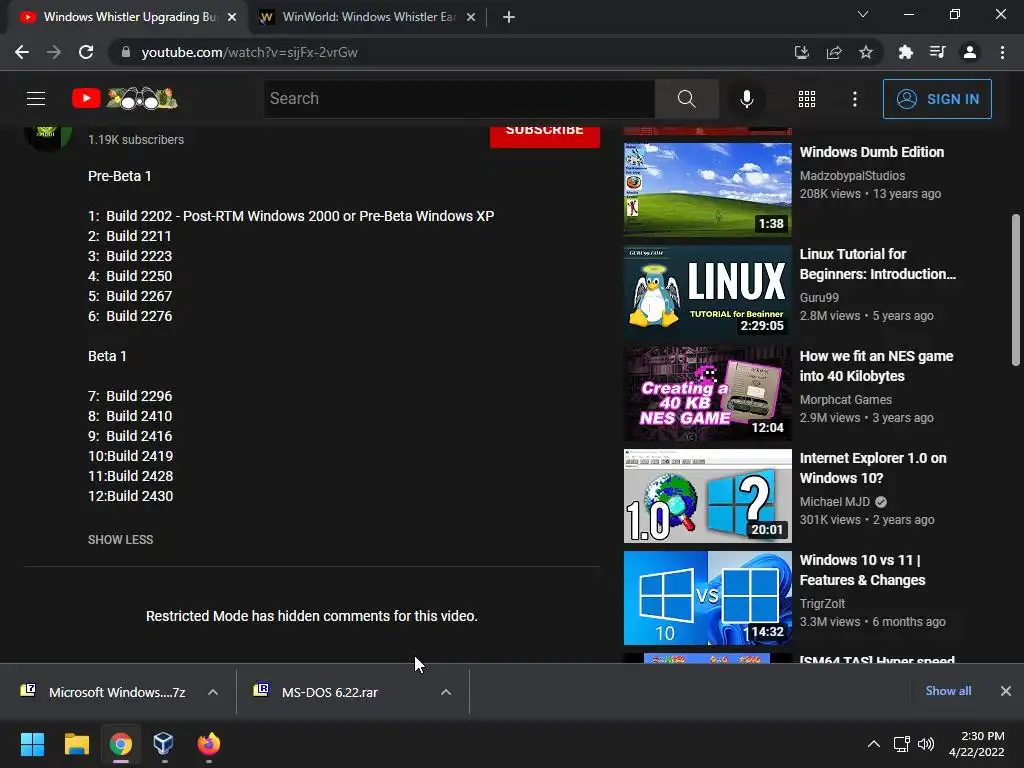This screenshot has height=768, width=1024.
Task: Open Internet Explorer 1.0 on Windows 10 title
Action: (873, 468)
